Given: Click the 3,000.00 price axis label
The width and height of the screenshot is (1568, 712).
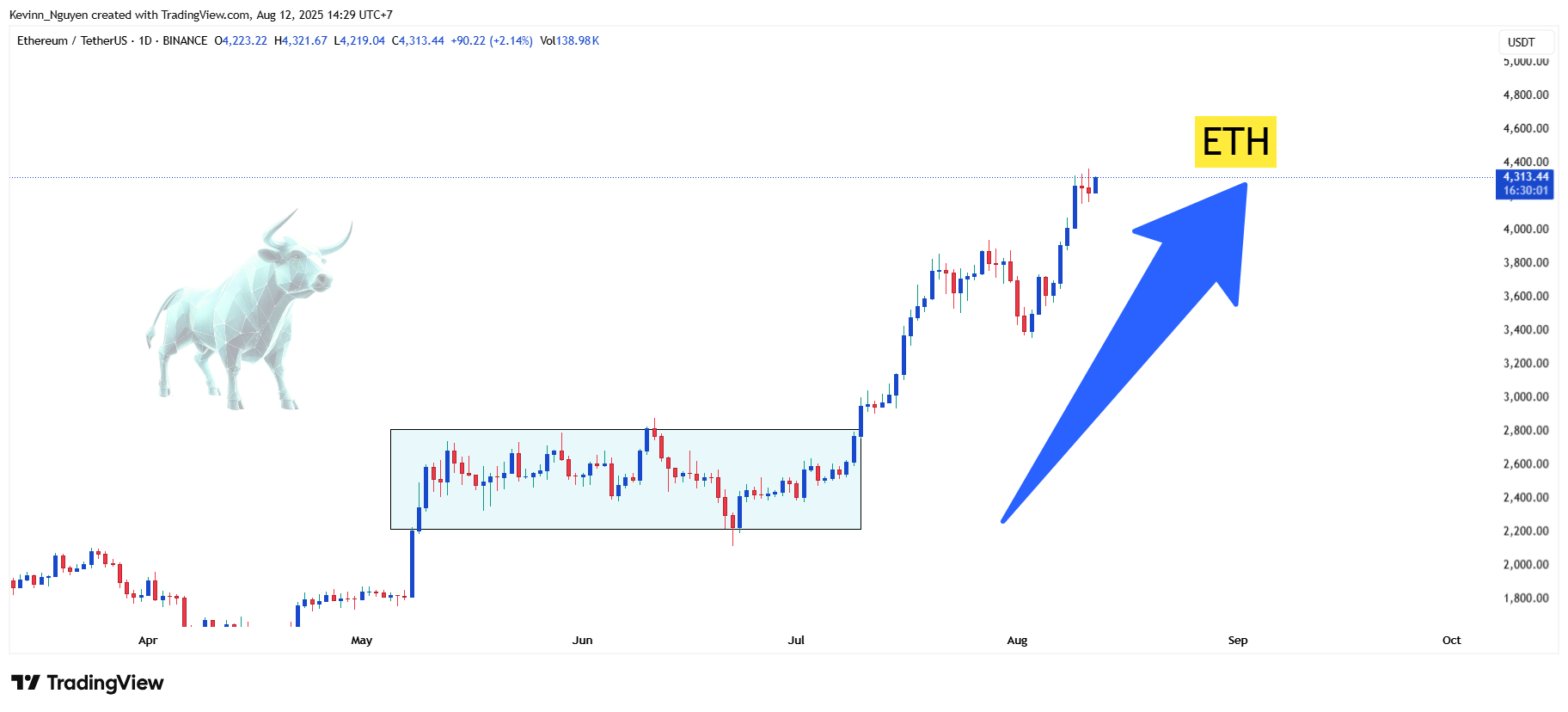Looking at the screenshot, I should tap(1526, 396).
